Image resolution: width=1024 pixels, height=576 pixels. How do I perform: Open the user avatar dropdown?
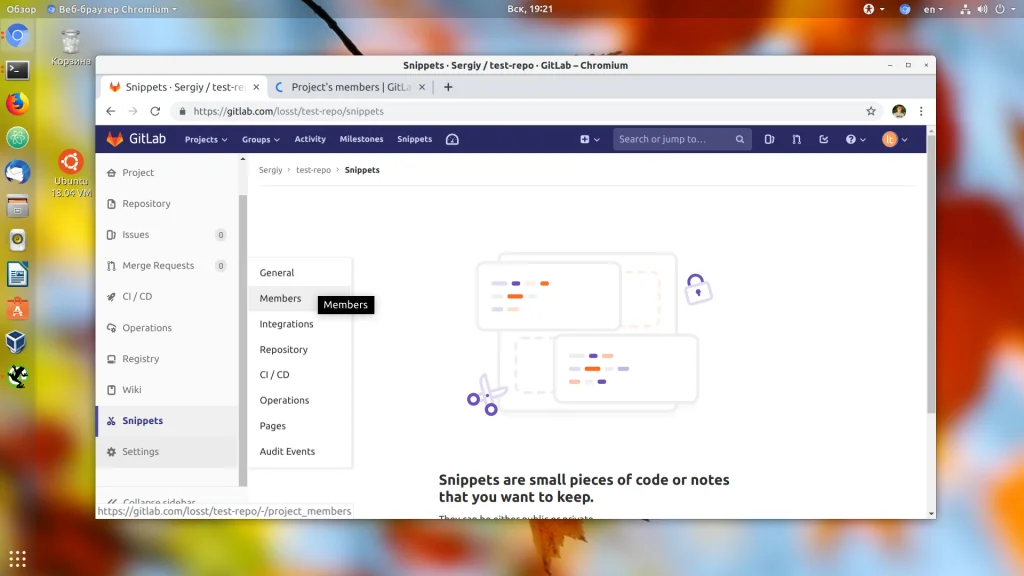point(895,139)
